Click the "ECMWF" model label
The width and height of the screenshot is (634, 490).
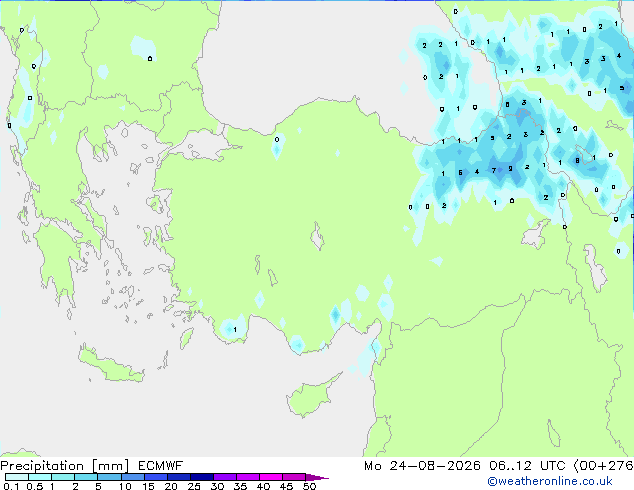161,466
